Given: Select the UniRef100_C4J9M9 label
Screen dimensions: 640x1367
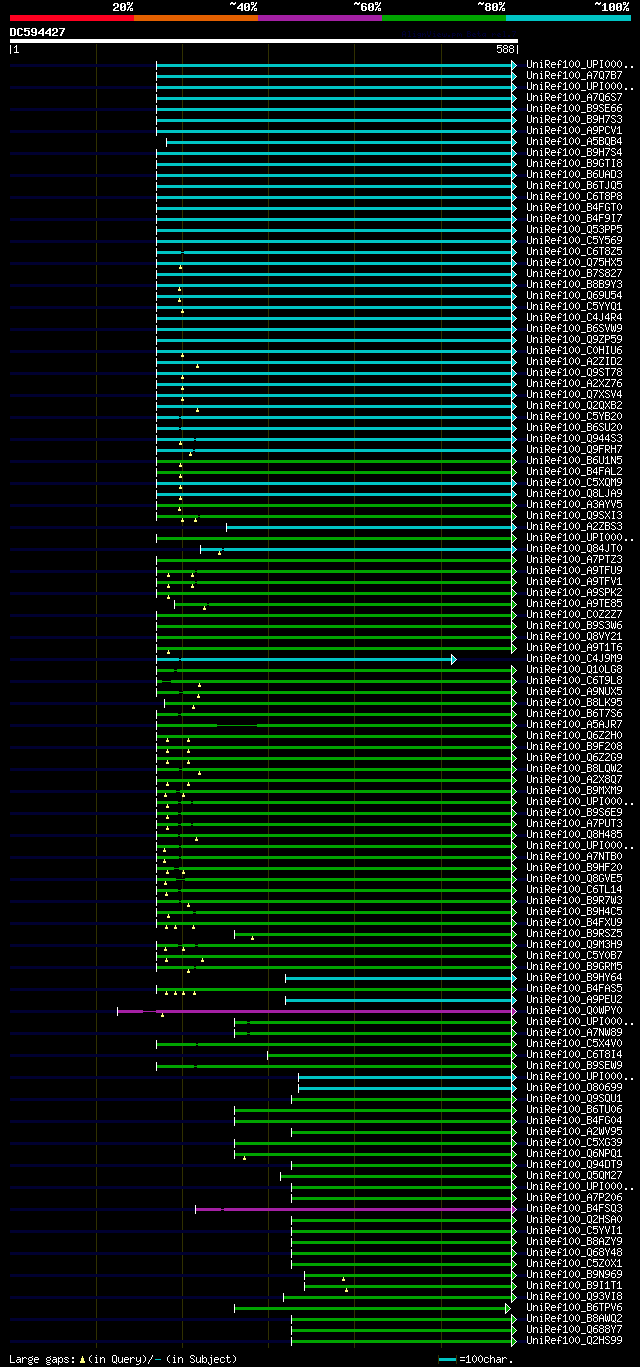Looking at the screenshot, I should (574, 658).
